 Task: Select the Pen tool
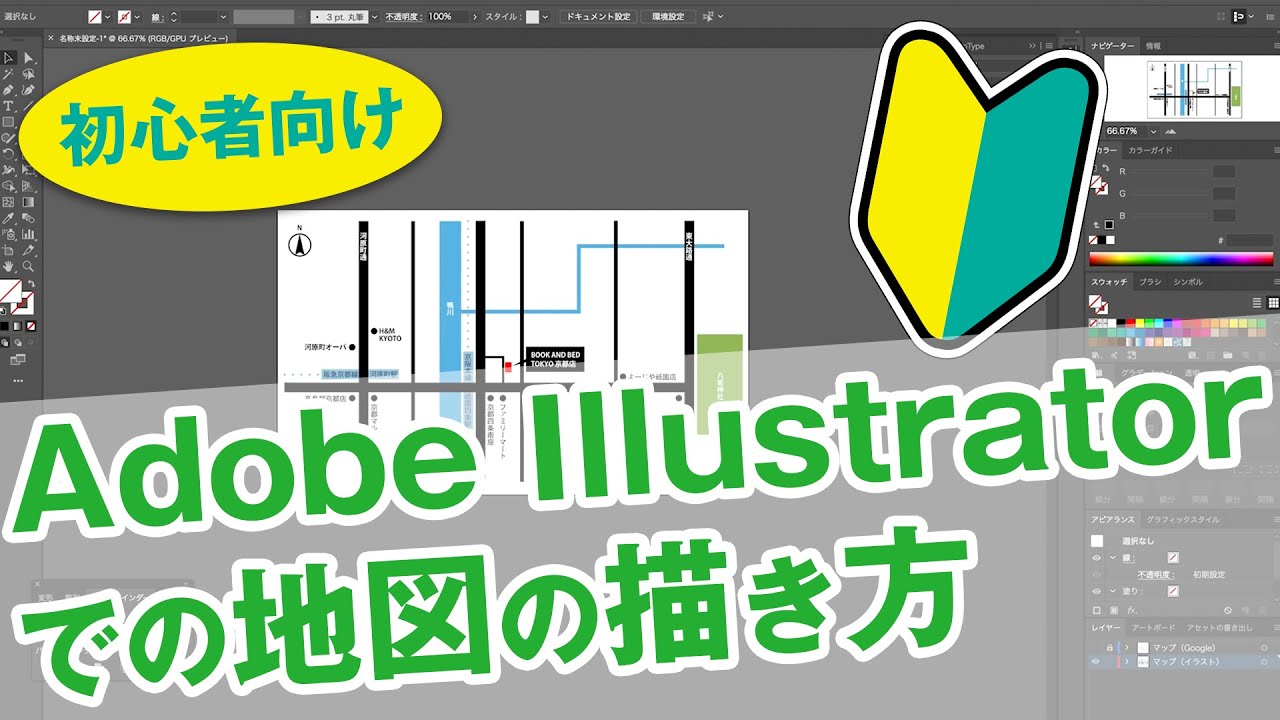(9, 90)
